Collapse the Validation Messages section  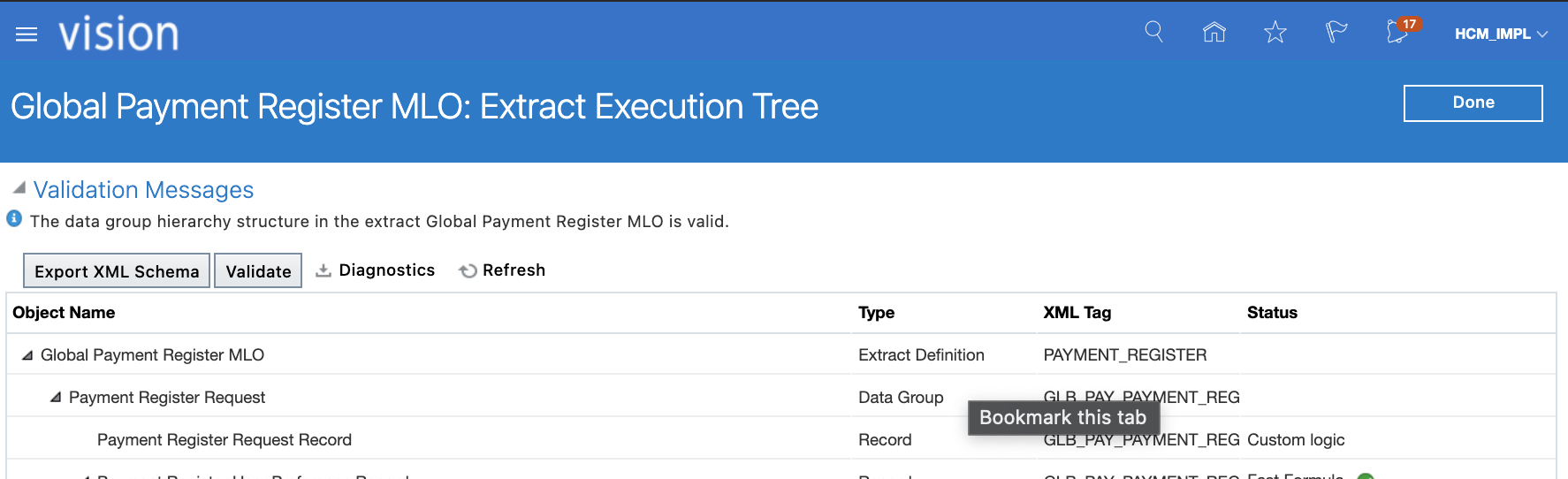[x=19, y=188]
